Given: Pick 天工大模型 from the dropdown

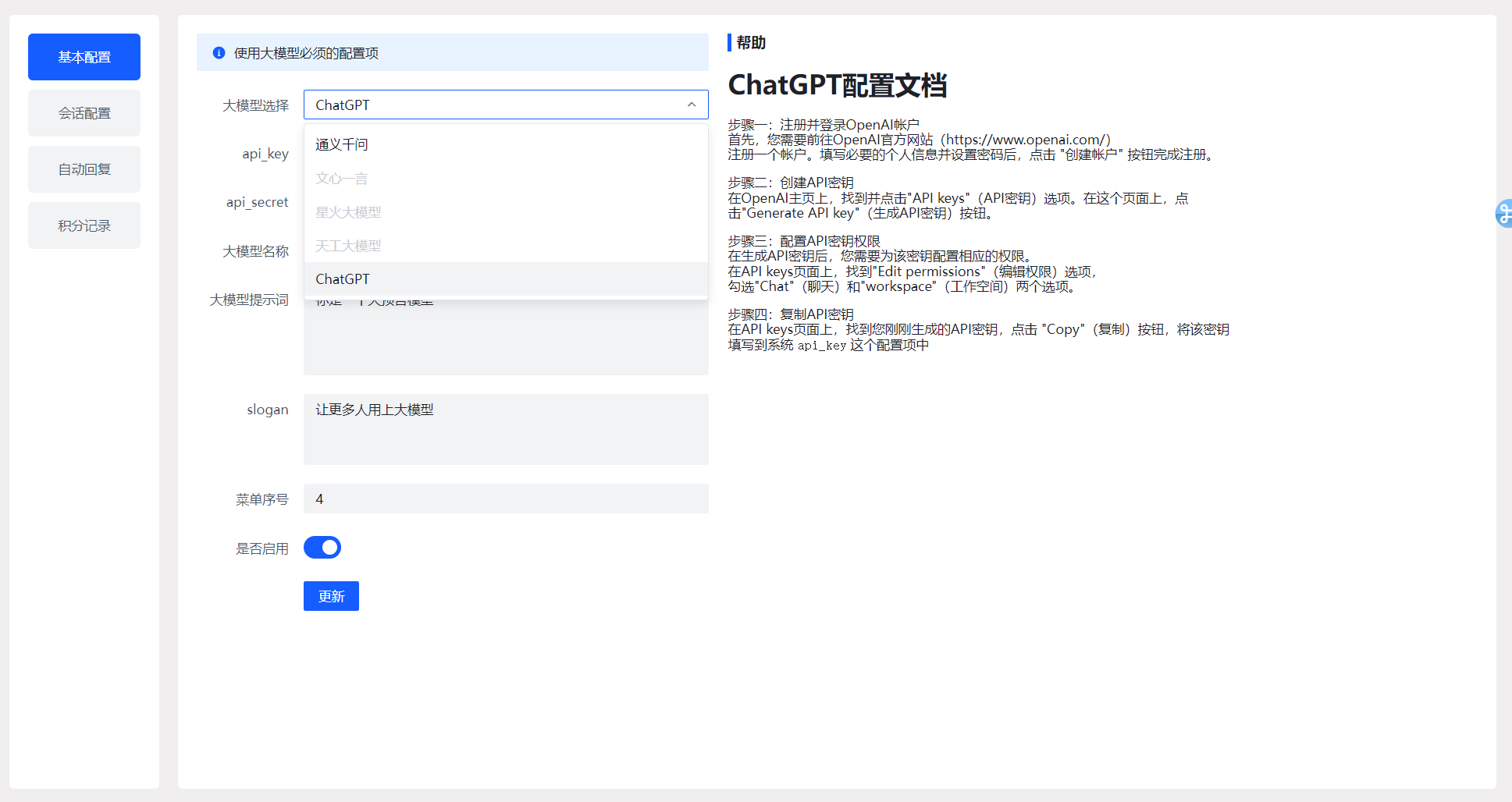Looking at the screenshot, I should pos(348,246).
